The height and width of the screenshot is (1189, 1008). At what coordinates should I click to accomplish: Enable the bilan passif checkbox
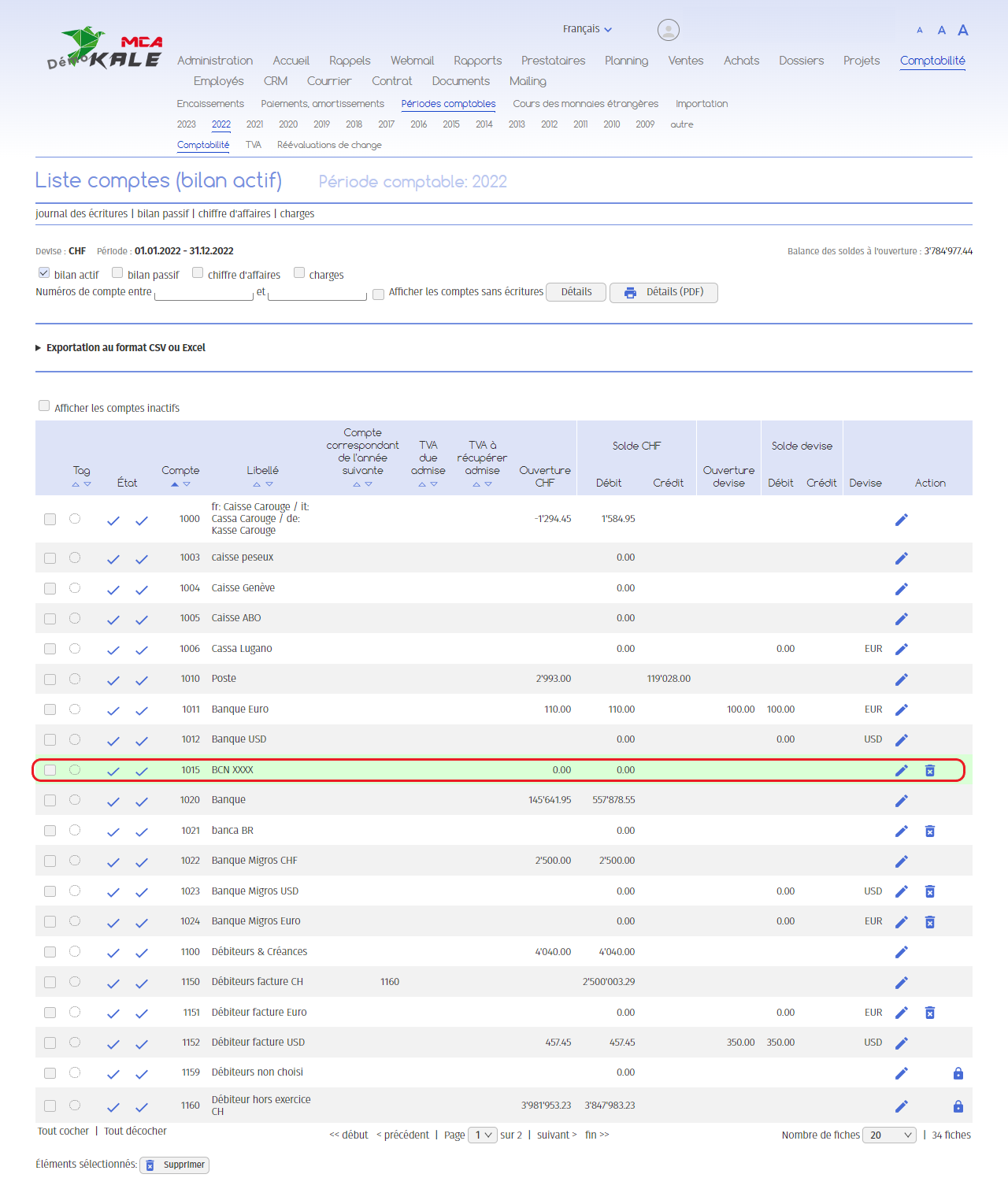[117, 273]
